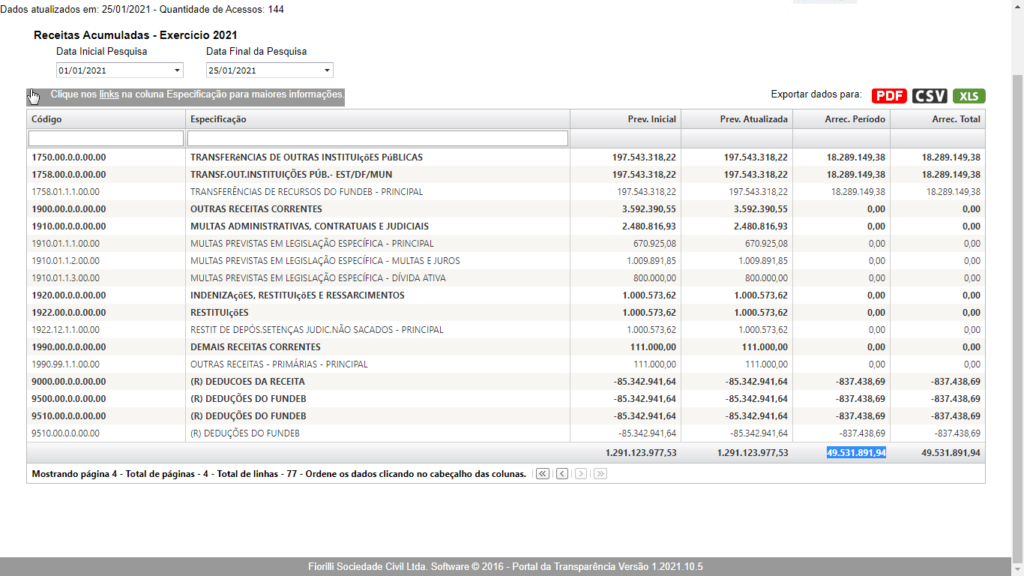
Task: Open the Data Final da Pesquisa dropdown
Action: (x=270, y=71)
